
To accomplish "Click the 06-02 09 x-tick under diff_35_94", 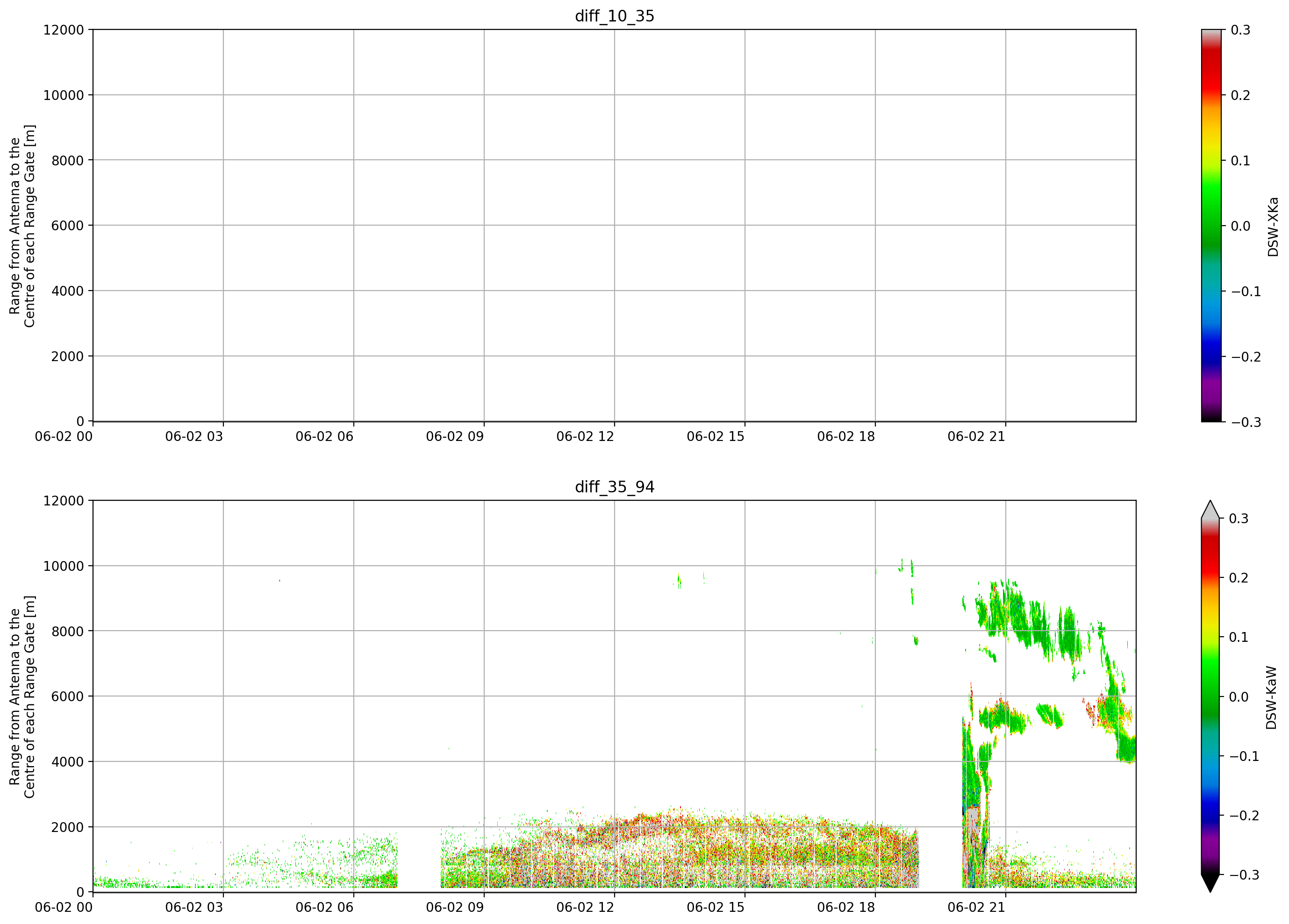I will pos(455,907).
